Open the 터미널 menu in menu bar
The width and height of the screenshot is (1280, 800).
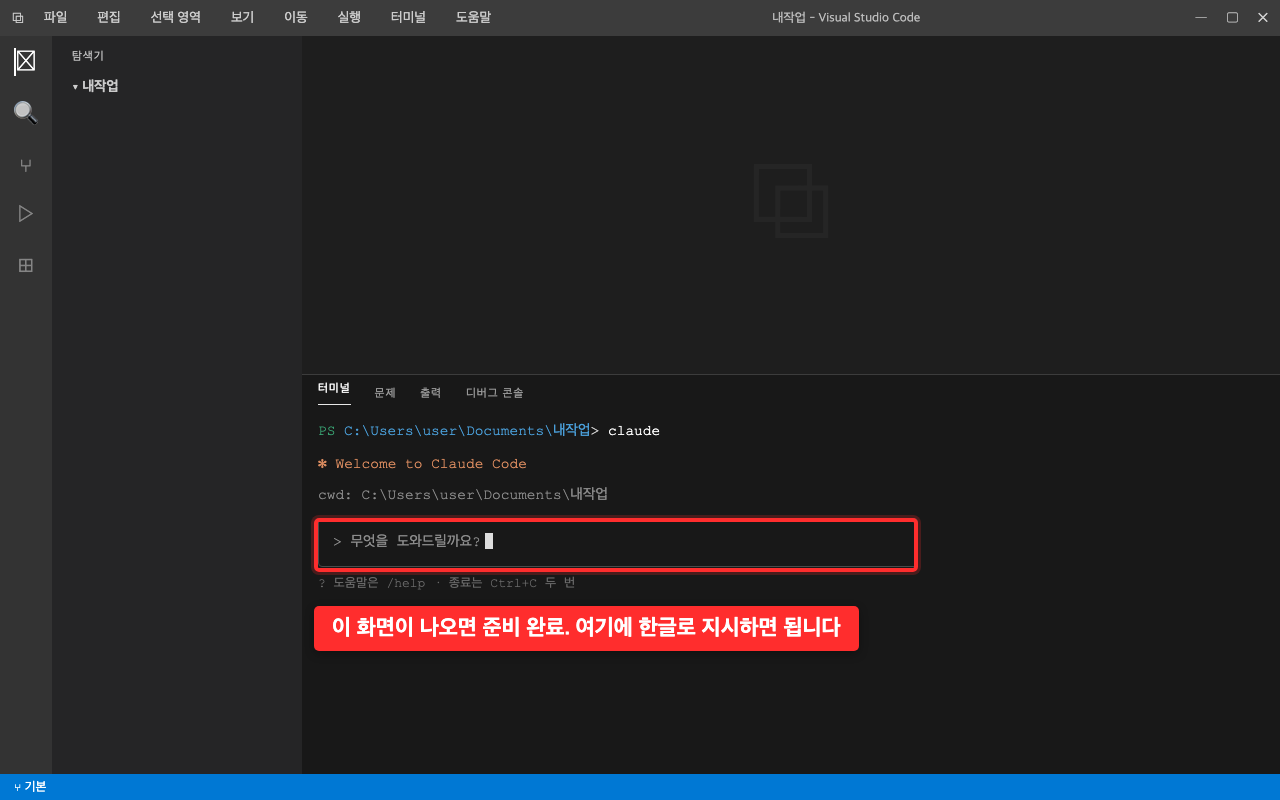(x=408, y=17)
